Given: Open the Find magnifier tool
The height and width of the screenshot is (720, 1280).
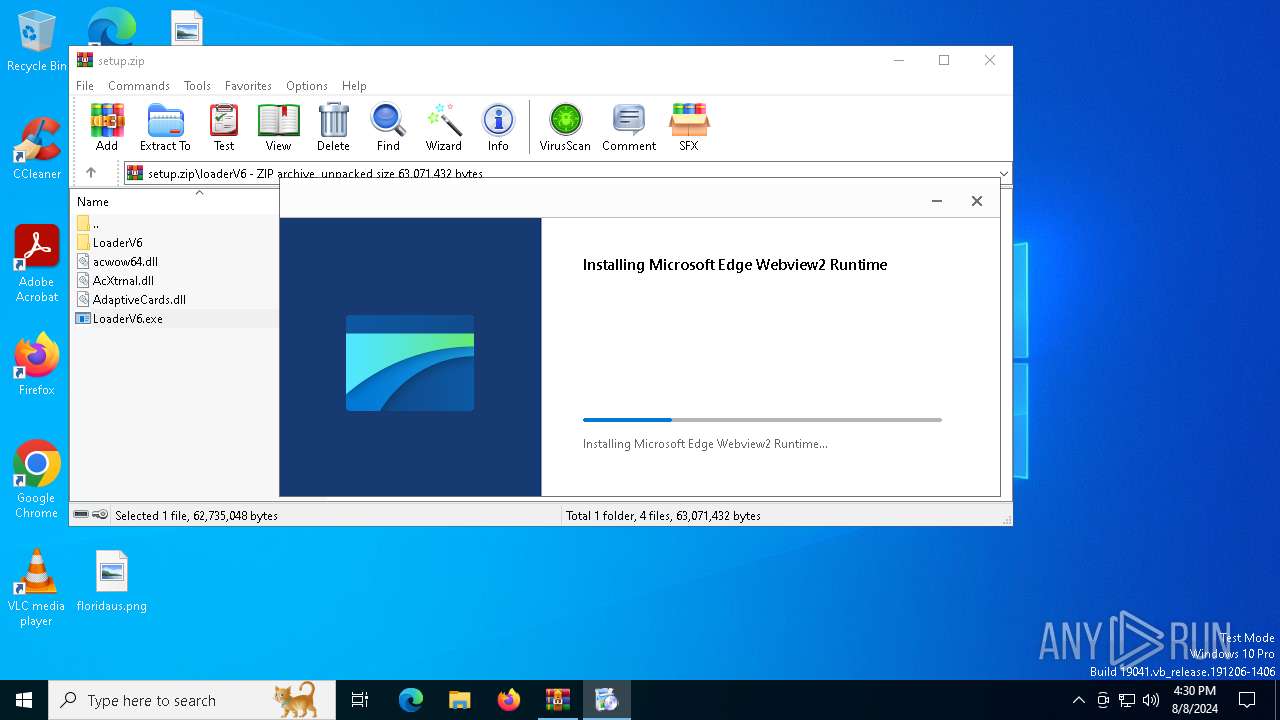Looking at the screenshot, I should (x=388, y=127).
